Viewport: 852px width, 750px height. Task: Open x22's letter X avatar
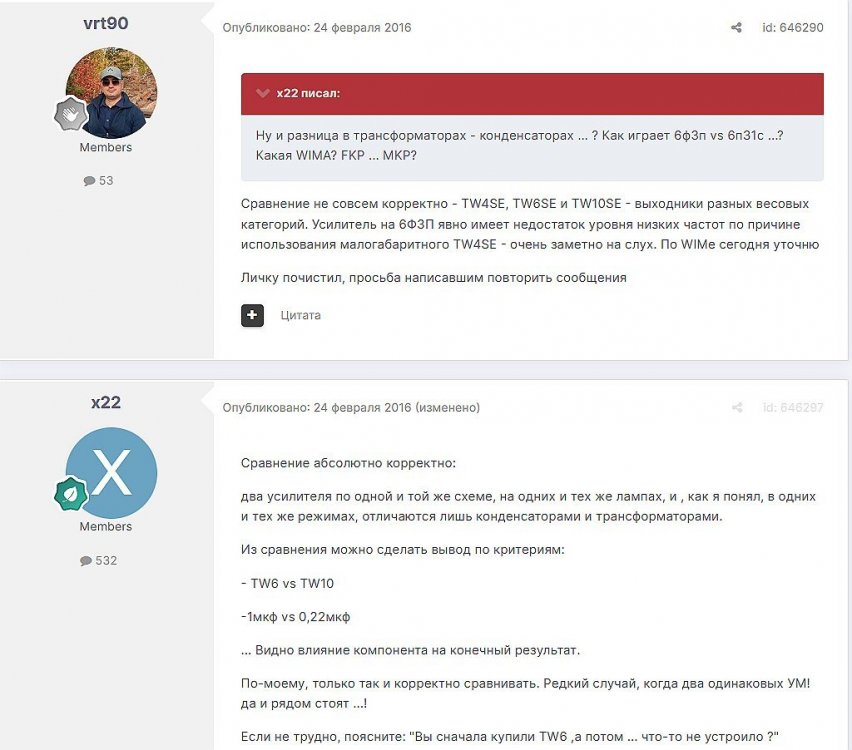[111, 472]
